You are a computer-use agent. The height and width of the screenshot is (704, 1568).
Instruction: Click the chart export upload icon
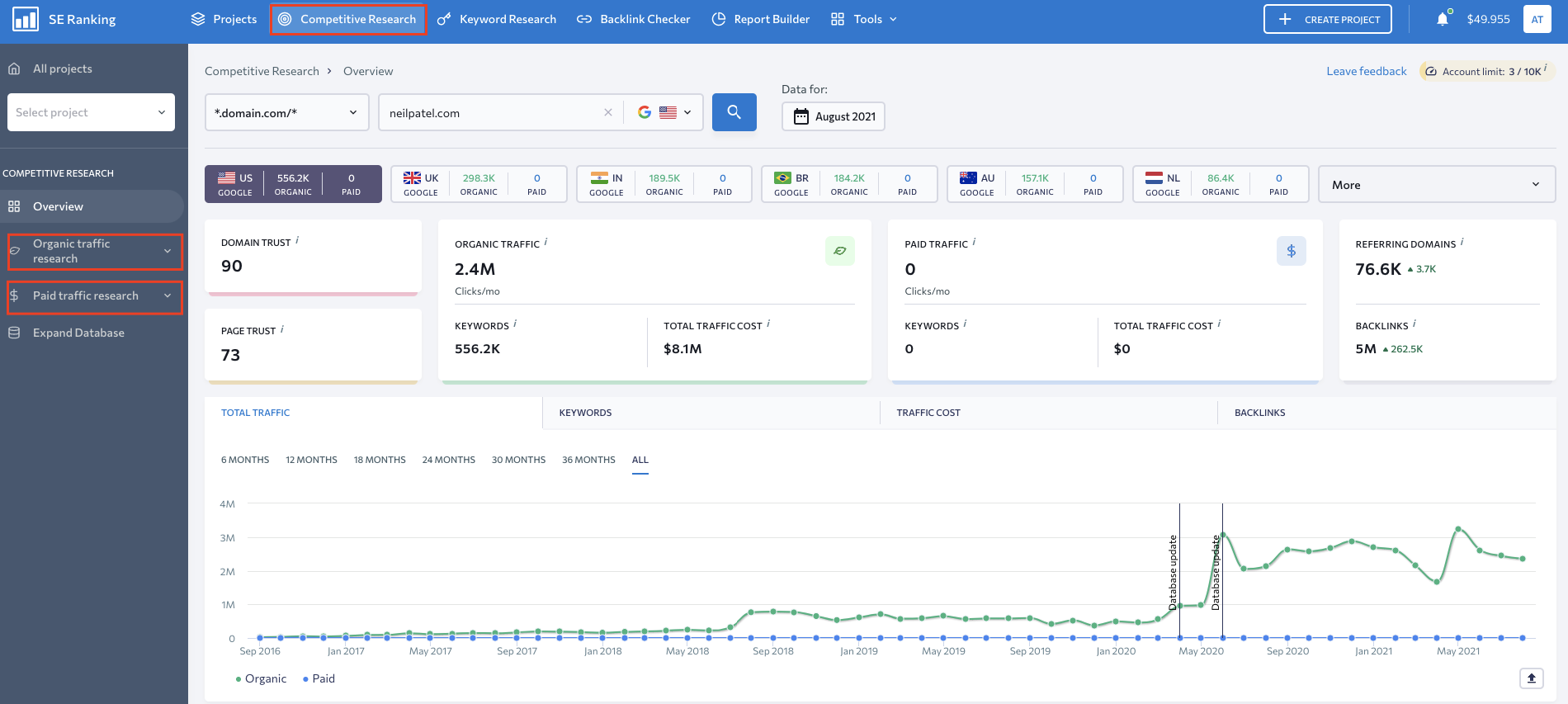(1531, 678)
